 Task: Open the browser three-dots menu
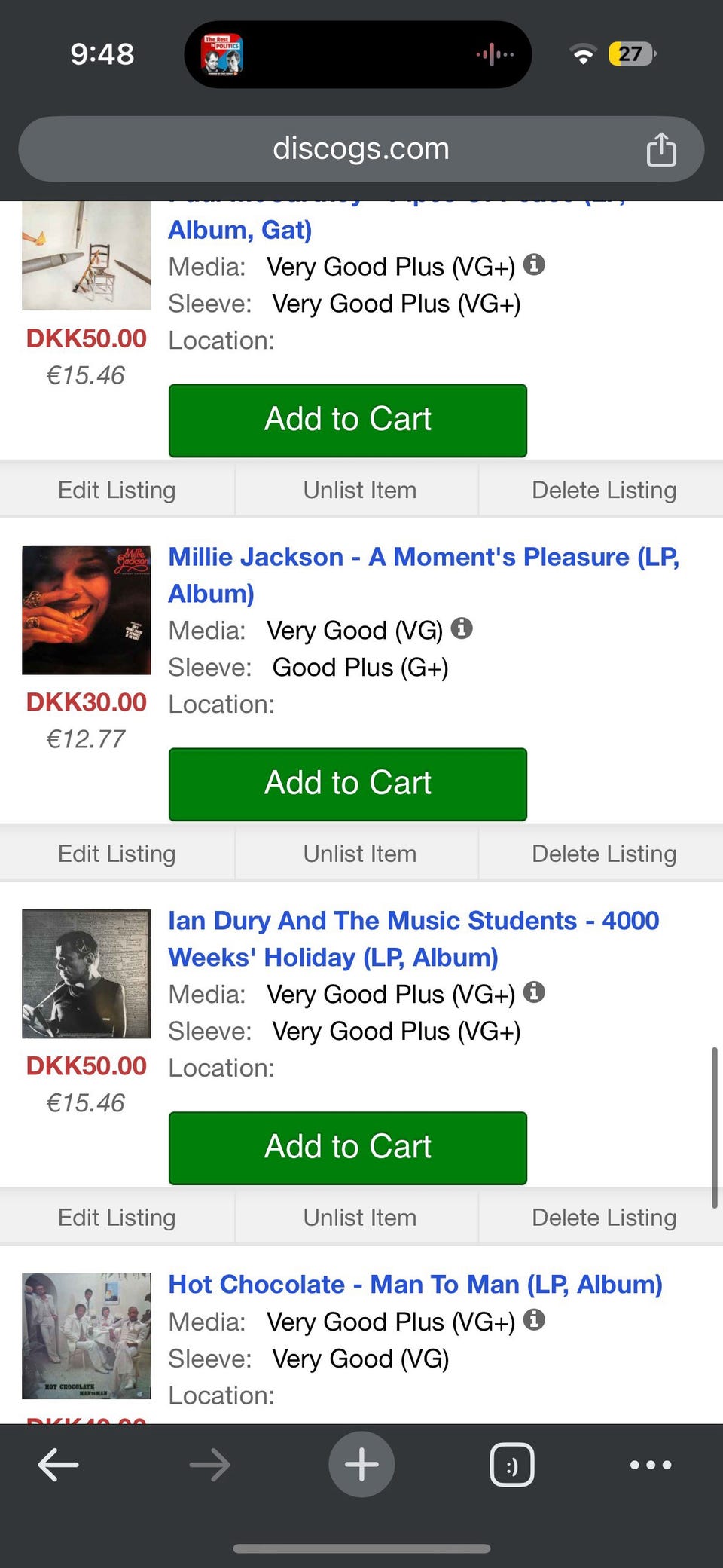[651, 1465]
